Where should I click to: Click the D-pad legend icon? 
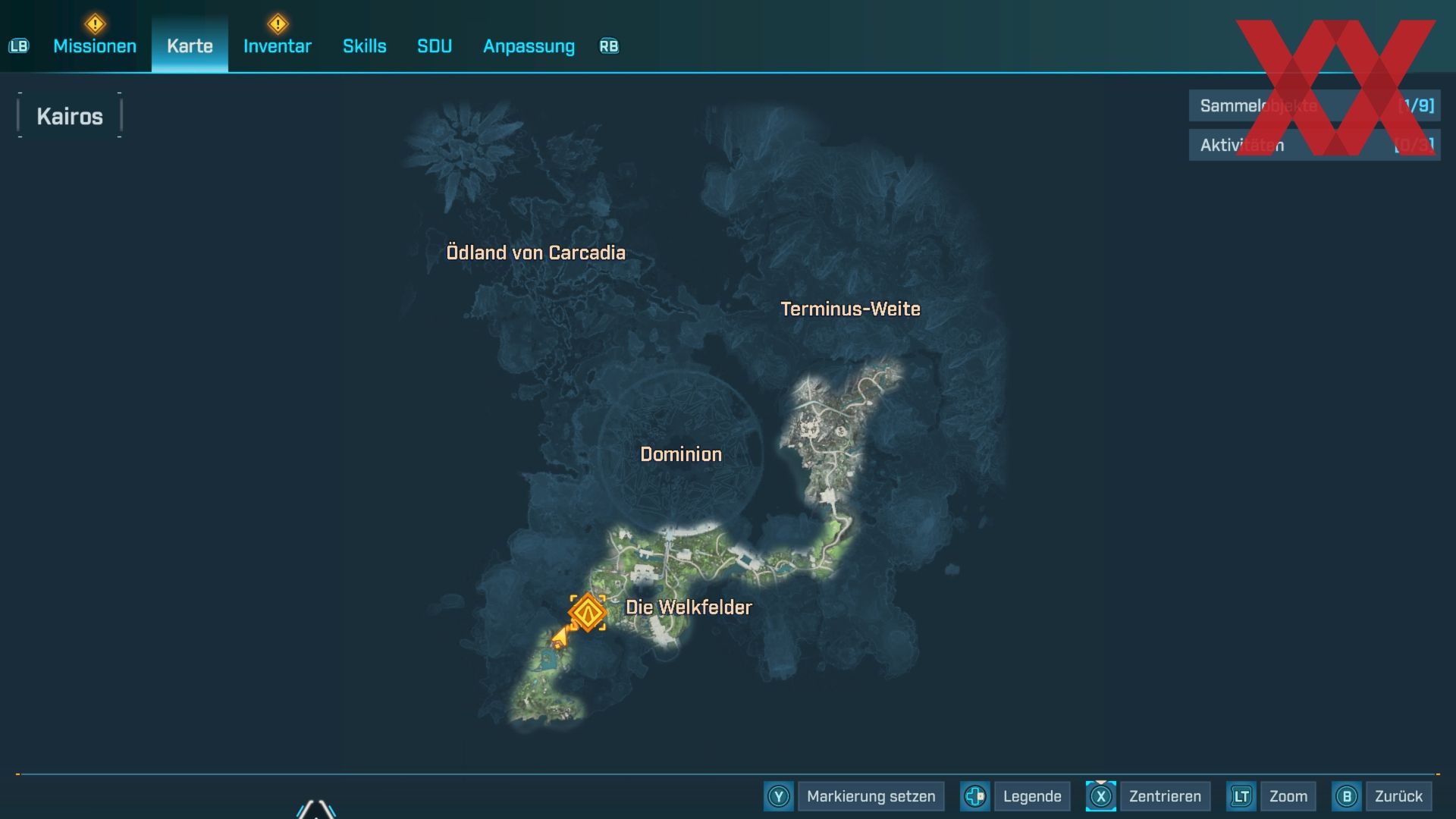coord(975,796)
